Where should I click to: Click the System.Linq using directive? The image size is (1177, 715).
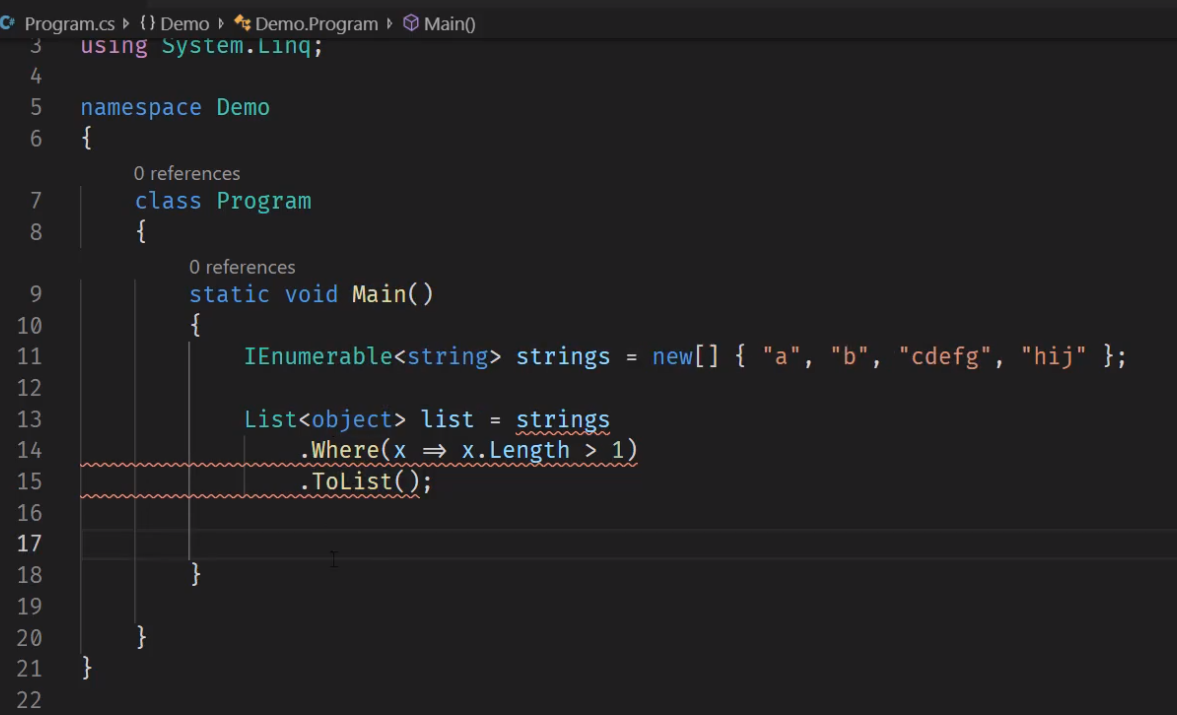coord(242,46)
